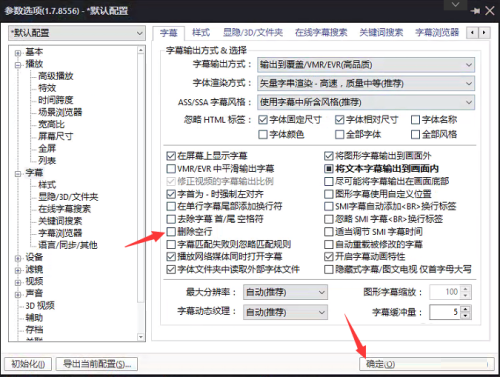Toggle 在屏幕上显示字幕 checkbox
Screen dimensions: 500x377
[171, 156]
